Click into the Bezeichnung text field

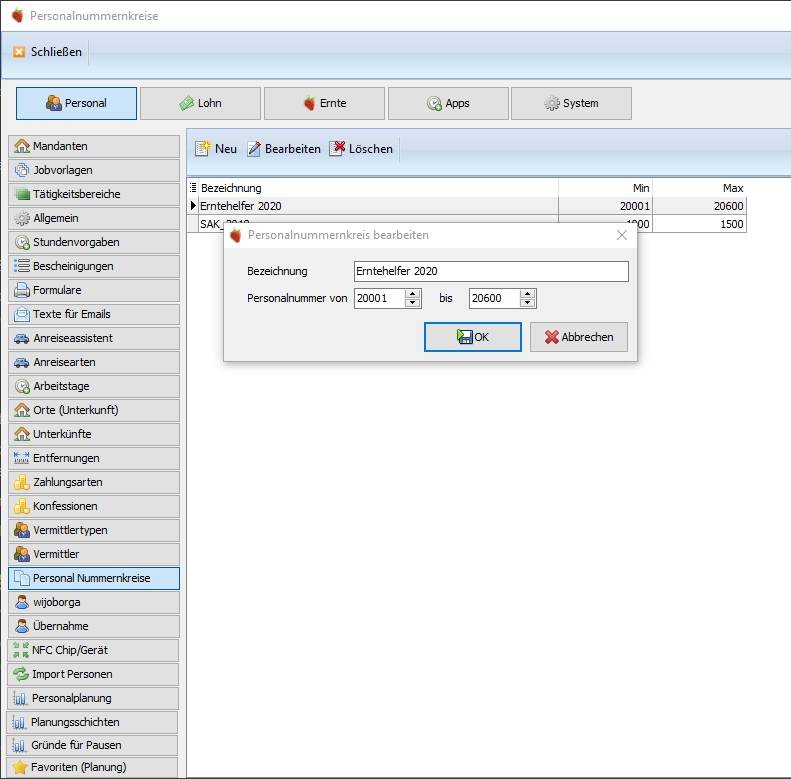[491, 271]
